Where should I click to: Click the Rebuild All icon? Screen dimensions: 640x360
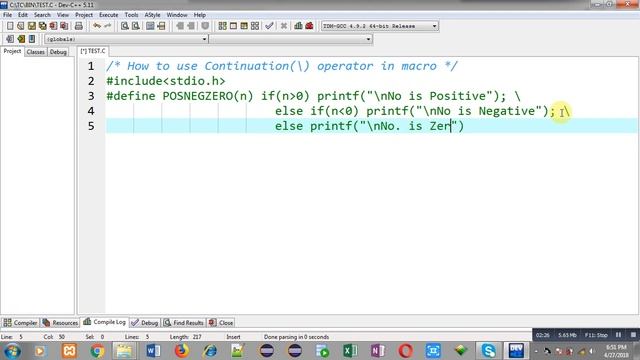pyautogui.click(x=255, y=26)
